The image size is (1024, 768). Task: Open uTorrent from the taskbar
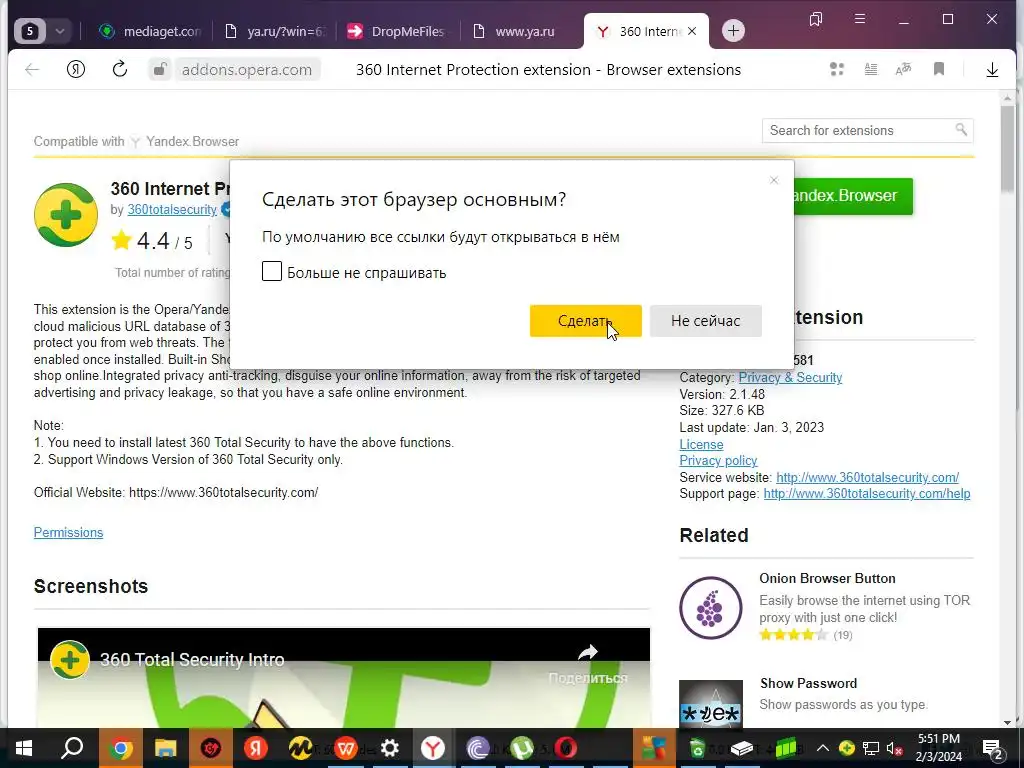click(522, 748)
